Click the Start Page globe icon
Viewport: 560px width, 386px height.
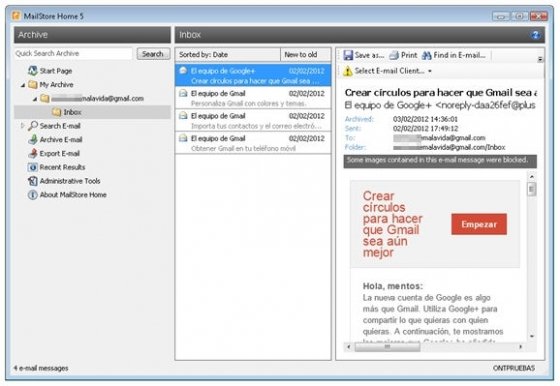click(33, 71)
